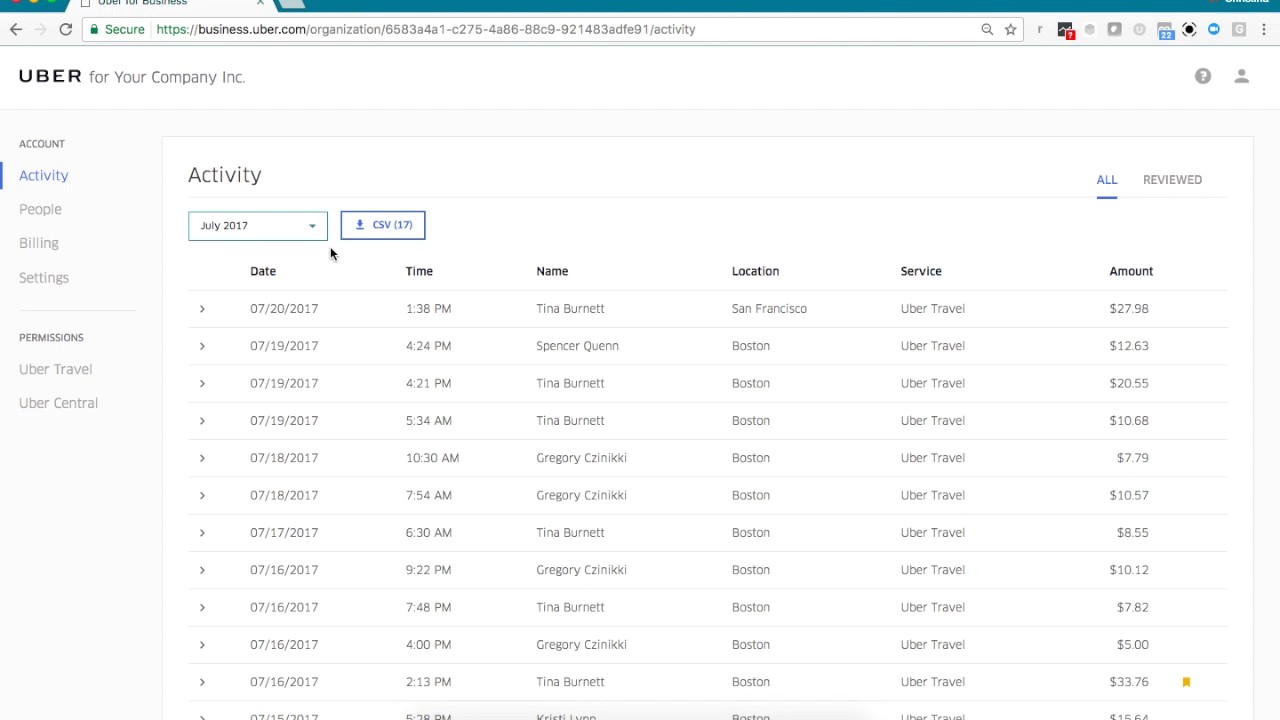Image resolution: width=1280 pixels, height=720 pixels.
Task: Click the green Secure padlock icon
Action: 93,29
